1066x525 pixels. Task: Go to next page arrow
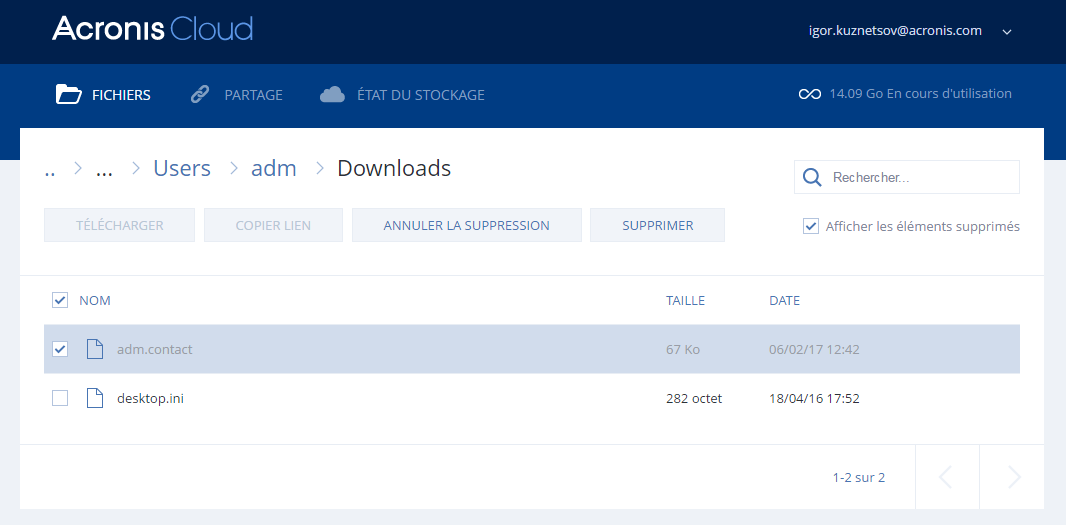1013,477
